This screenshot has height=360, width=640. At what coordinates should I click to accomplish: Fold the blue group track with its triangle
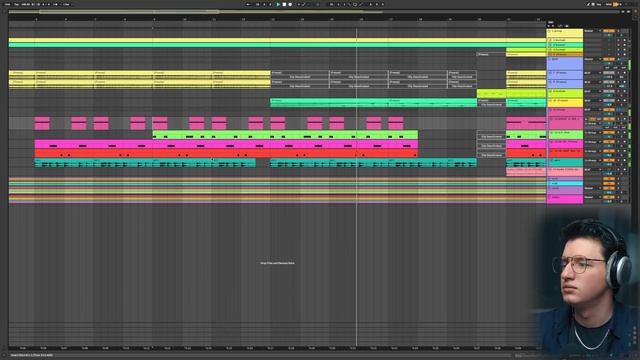click(549, 60)
